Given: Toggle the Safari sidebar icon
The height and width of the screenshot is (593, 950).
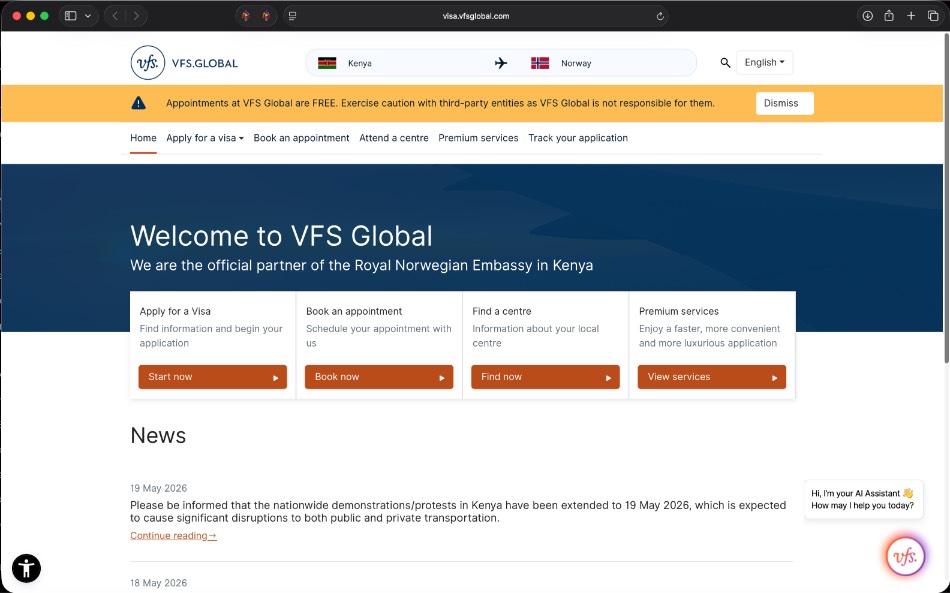Looking at the screenshot, I should [x=70, y=16].
